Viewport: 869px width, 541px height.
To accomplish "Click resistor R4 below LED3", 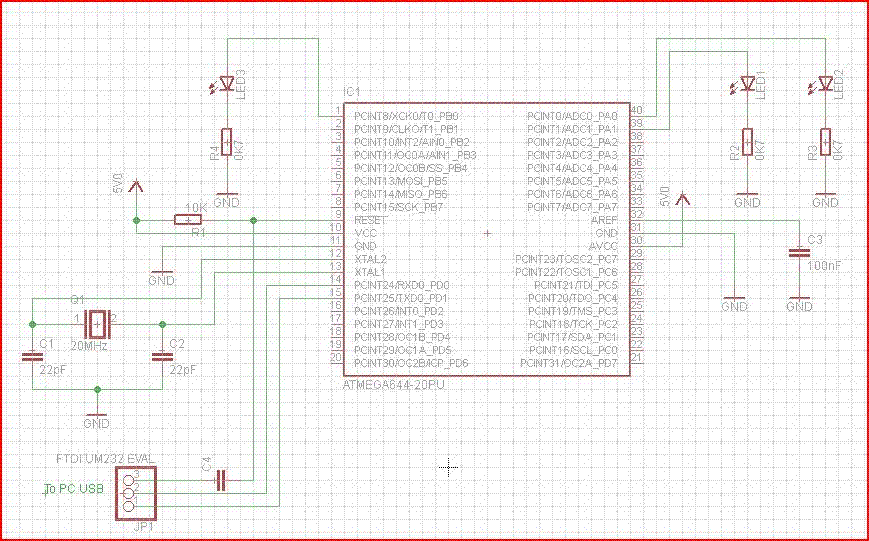I will coord(227,142).
